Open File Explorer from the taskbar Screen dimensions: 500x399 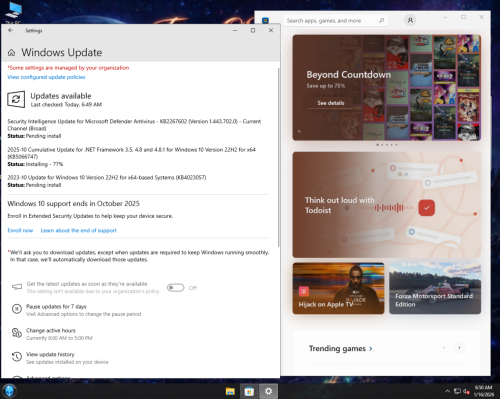tap(230, 391)
